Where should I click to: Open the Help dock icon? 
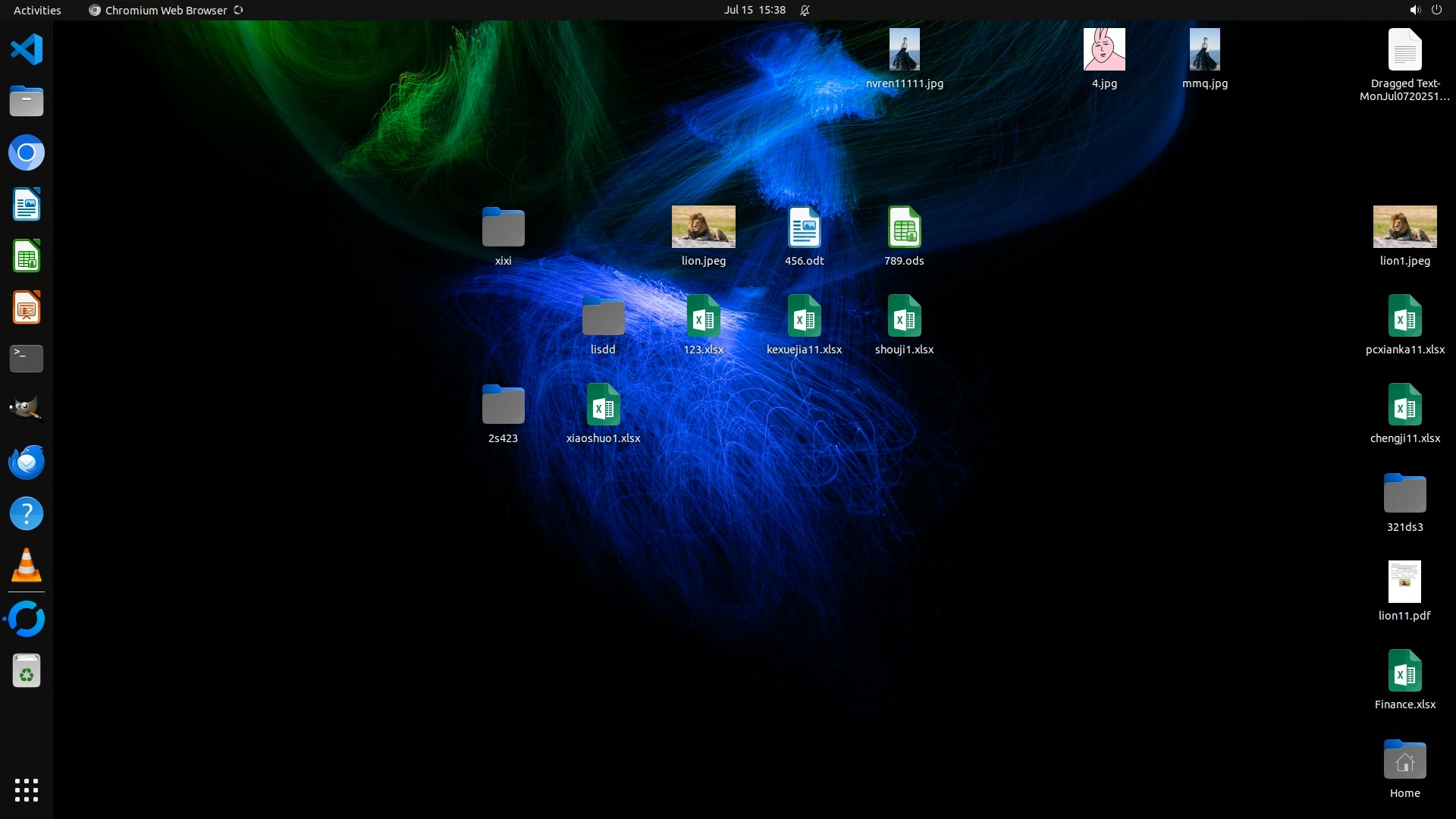pos(27,513)
